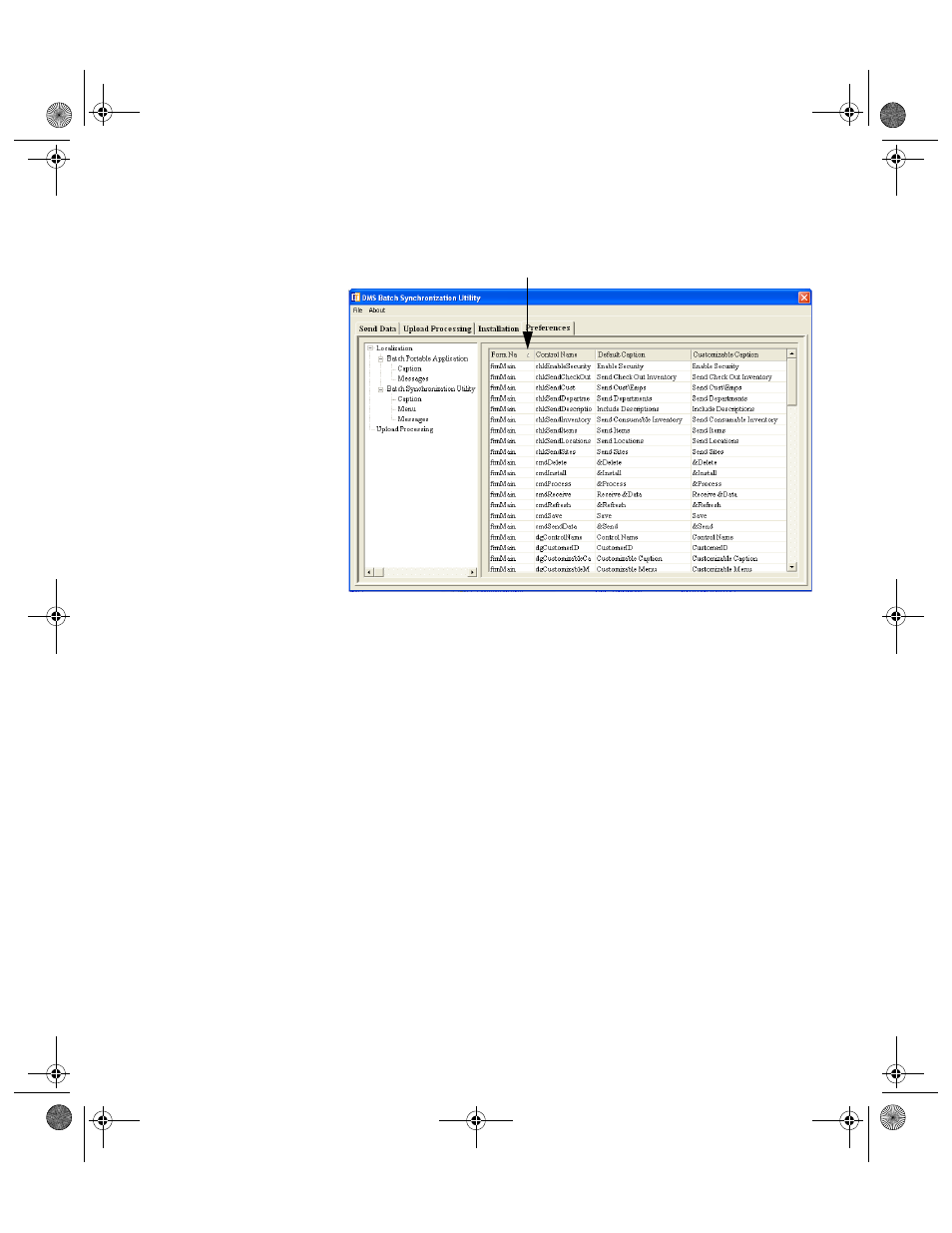Image resolution: width=952 pixels, height=1233 pixels.
Task: Open the About menu
Action: (377, 310)
